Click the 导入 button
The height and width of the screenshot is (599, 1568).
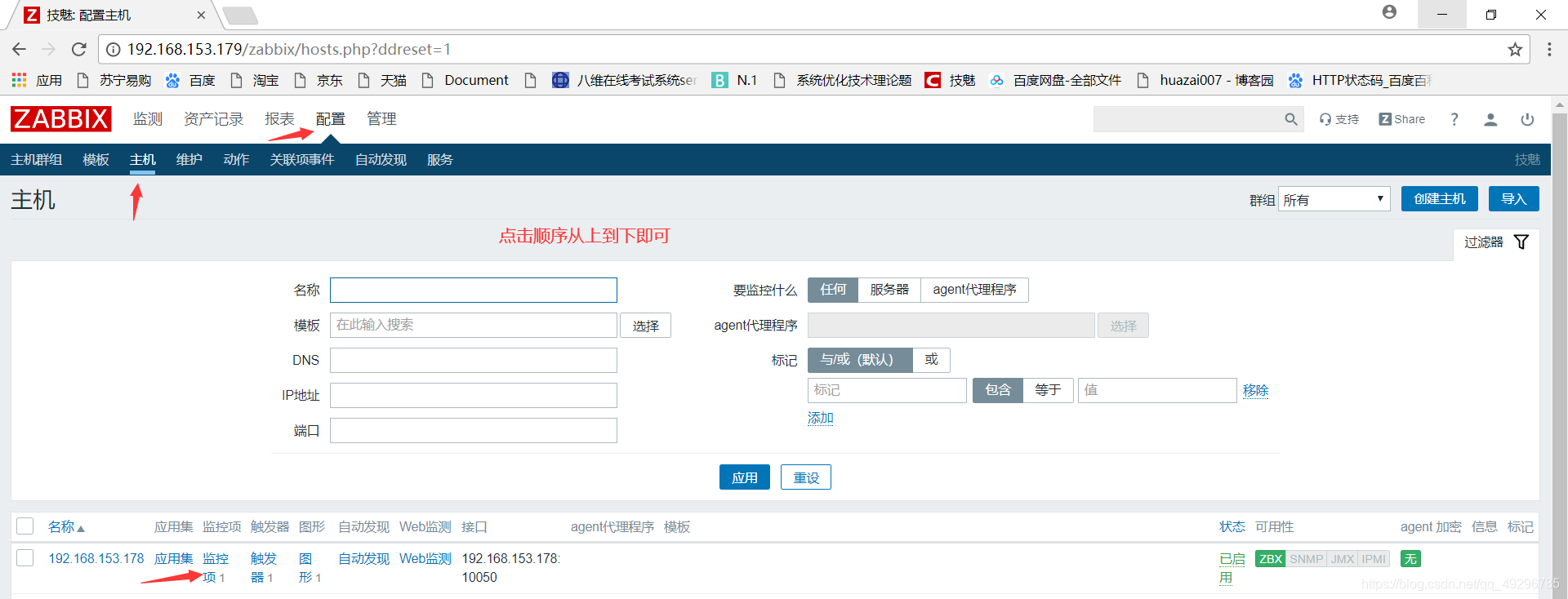[x=1514, y=199]
